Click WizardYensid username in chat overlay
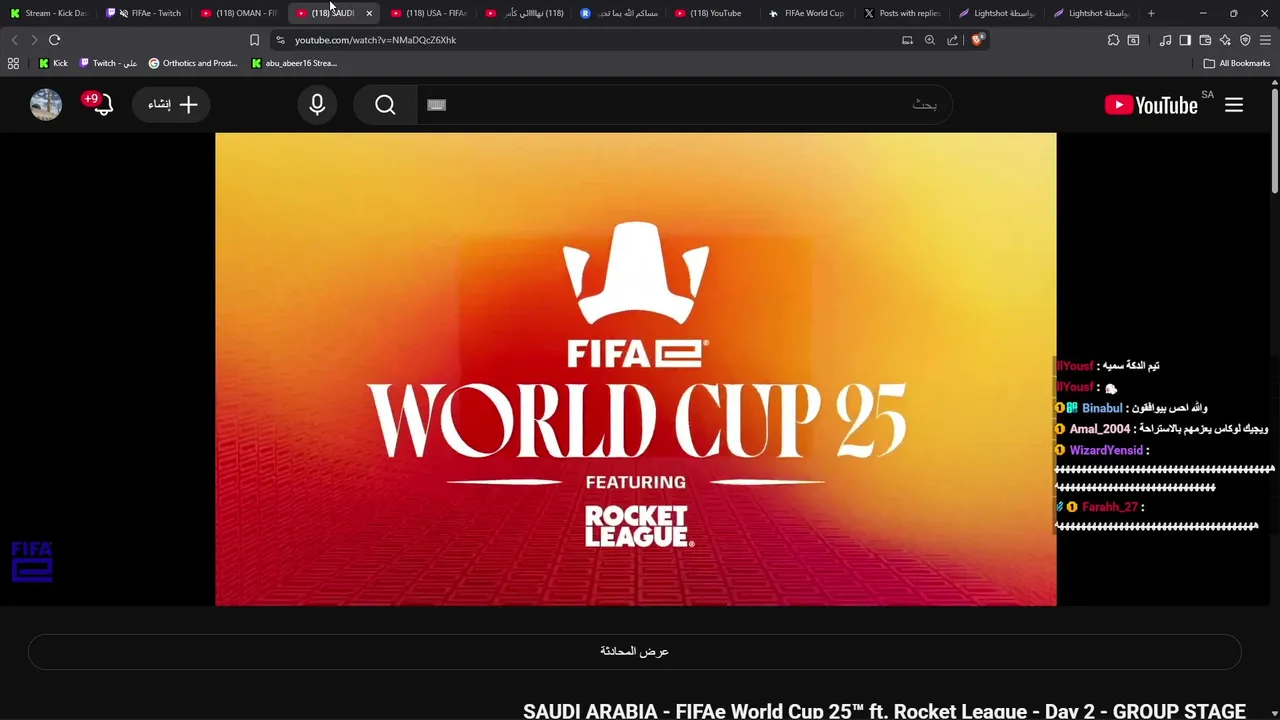This screenshot has width=1280, height=720. point(1106,450)
